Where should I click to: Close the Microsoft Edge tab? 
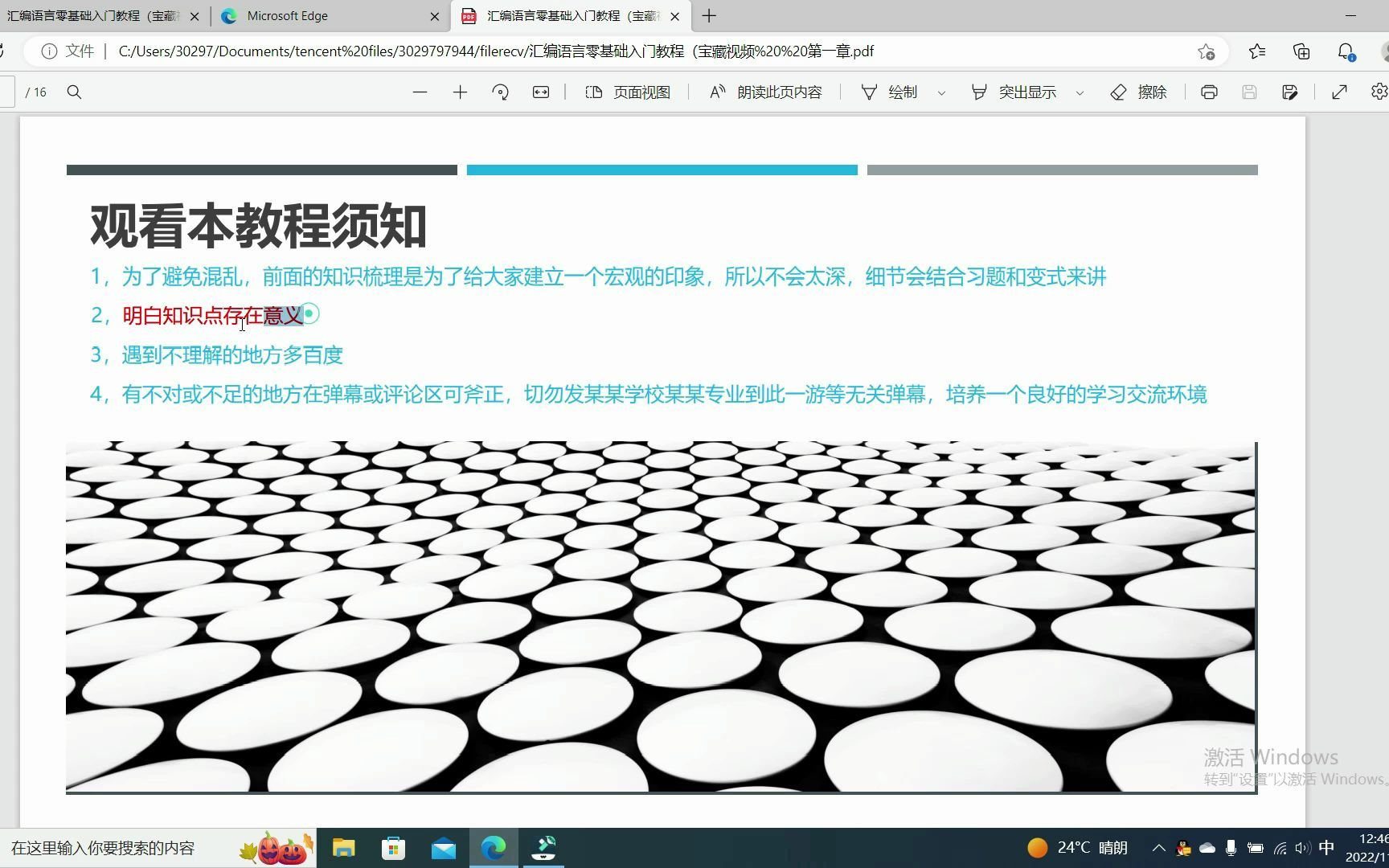tap(435, 16)
